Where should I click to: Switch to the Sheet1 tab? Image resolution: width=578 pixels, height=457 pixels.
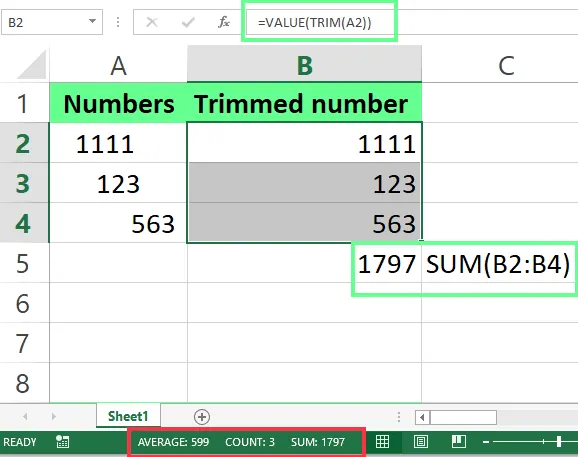tap(128, 416)
